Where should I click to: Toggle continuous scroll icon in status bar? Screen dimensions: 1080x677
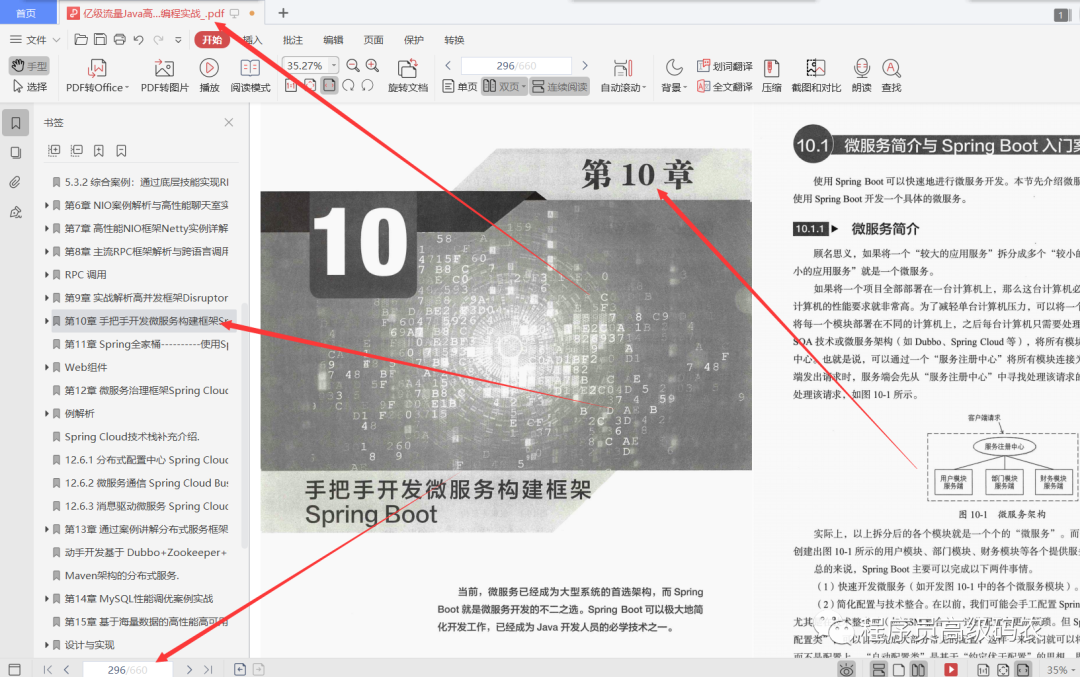[878, 669]
